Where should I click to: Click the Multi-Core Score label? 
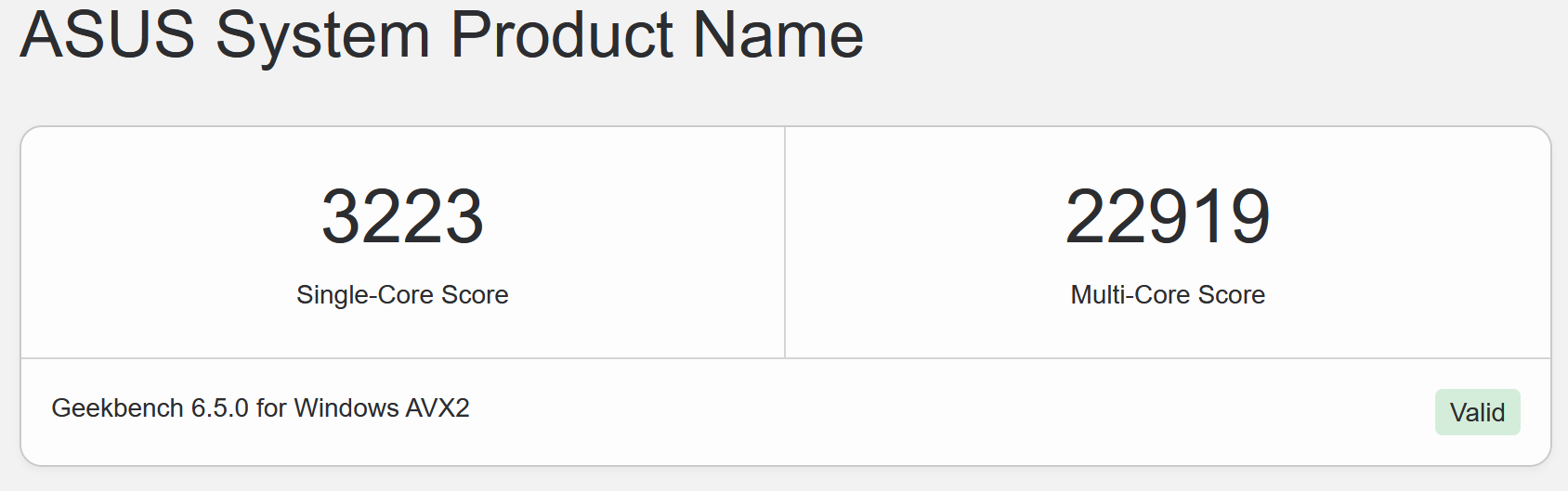(1168, 294)
